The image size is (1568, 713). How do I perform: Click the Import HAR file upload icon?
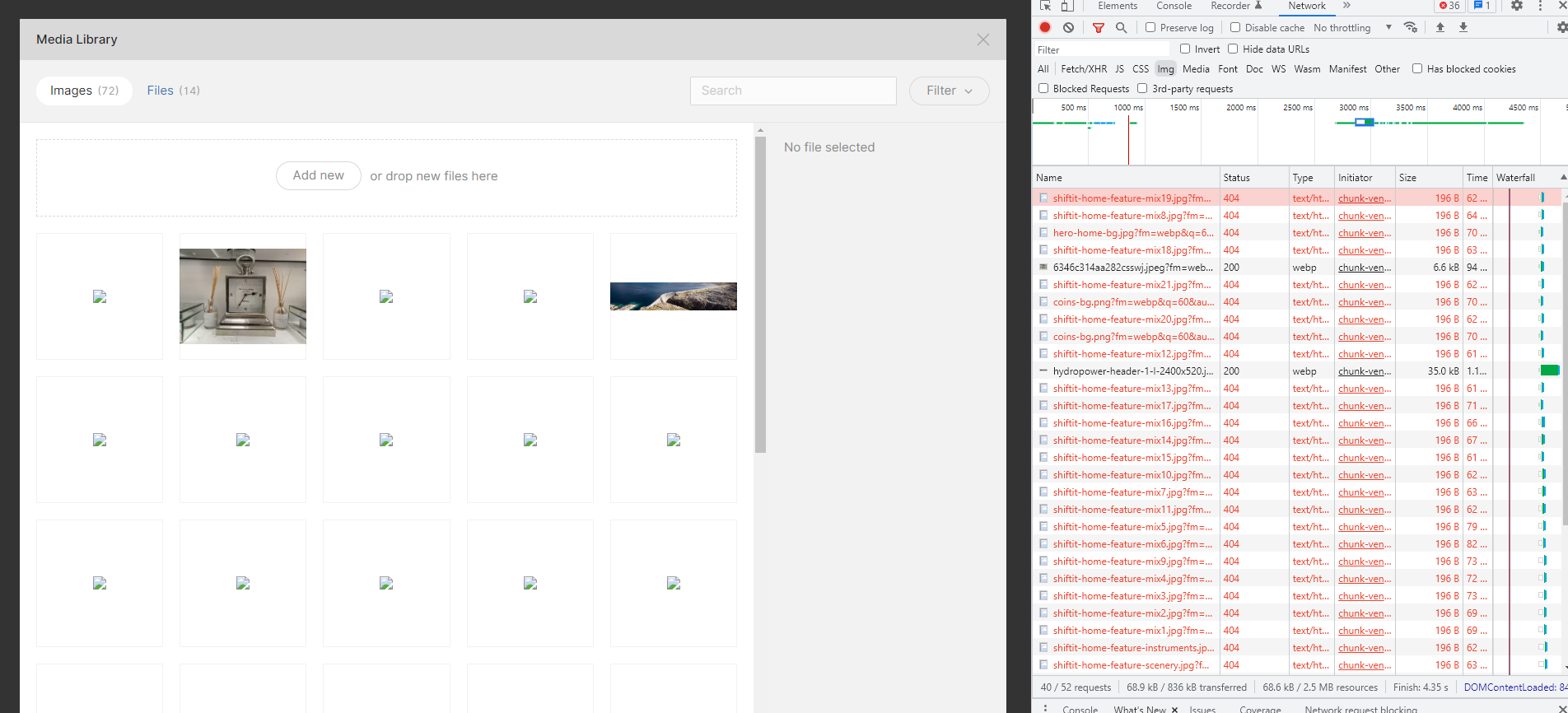click(x=1440, y=27)
